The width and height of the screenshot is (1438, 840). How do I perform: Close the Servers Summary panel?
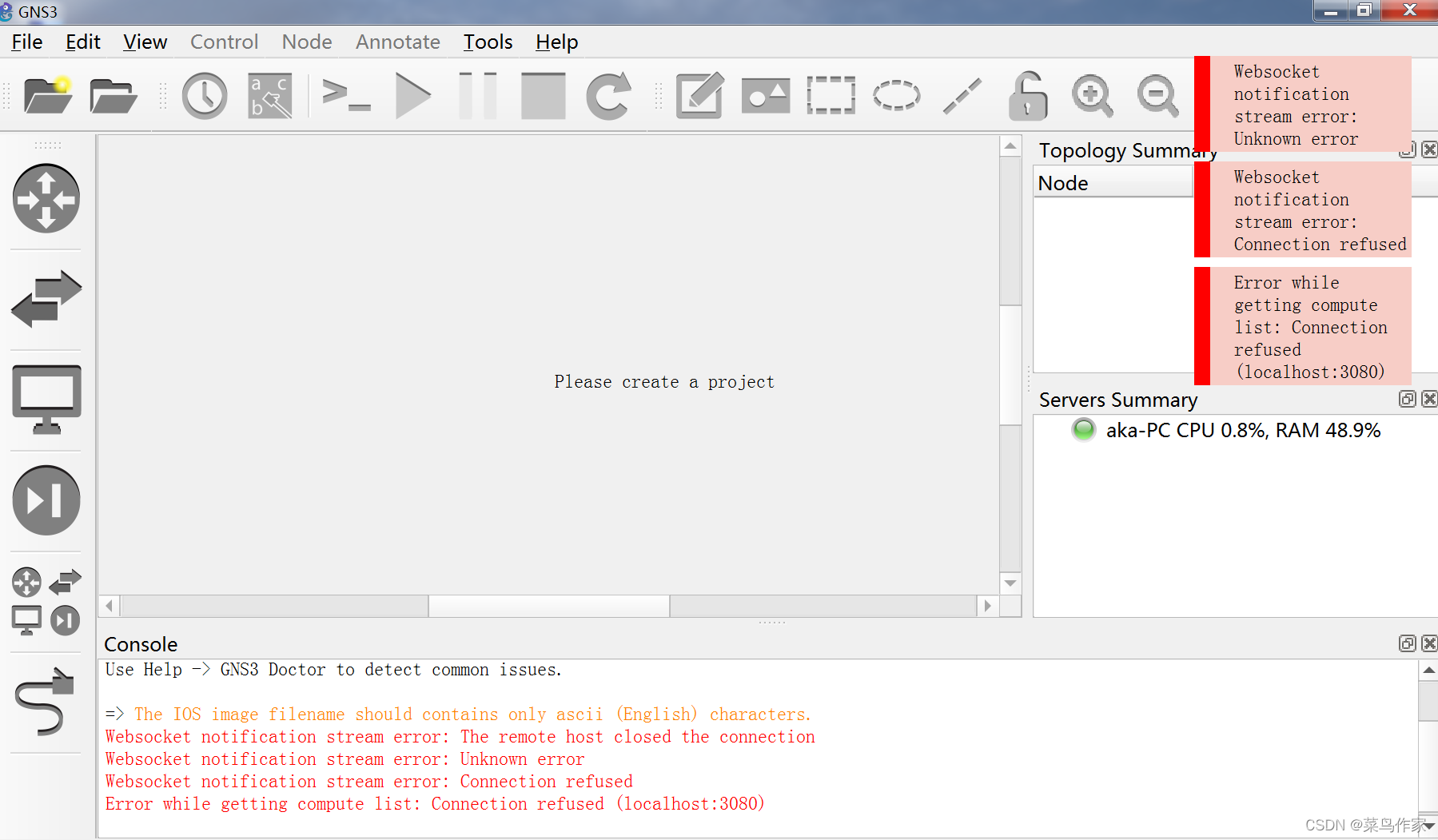(x=1429, y=399)
